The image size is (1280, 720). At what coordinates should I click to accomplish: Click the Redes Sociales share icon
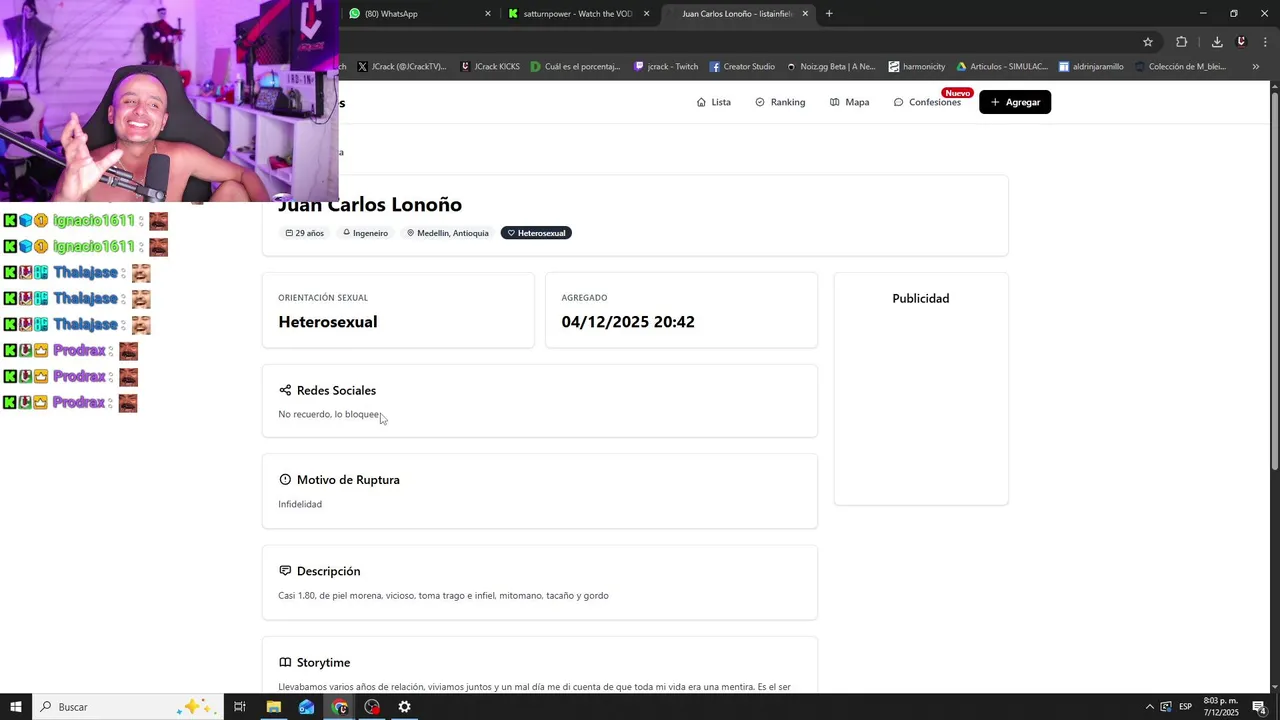coord(285,390)
